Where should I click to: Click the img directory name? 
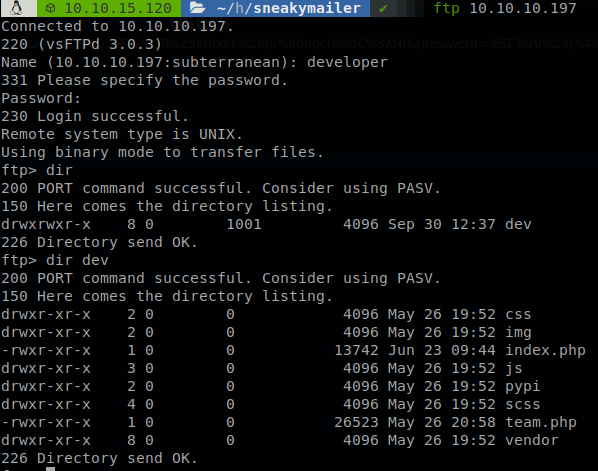tap(518, 333)
